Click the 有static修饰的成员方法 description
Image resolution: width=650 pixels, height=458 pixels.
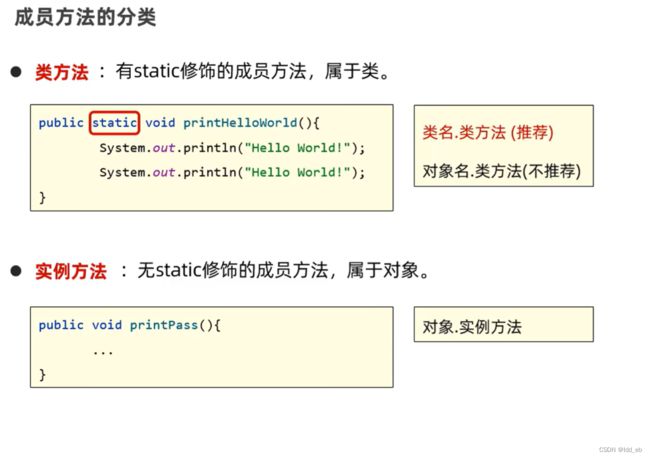tap(211, 71)
